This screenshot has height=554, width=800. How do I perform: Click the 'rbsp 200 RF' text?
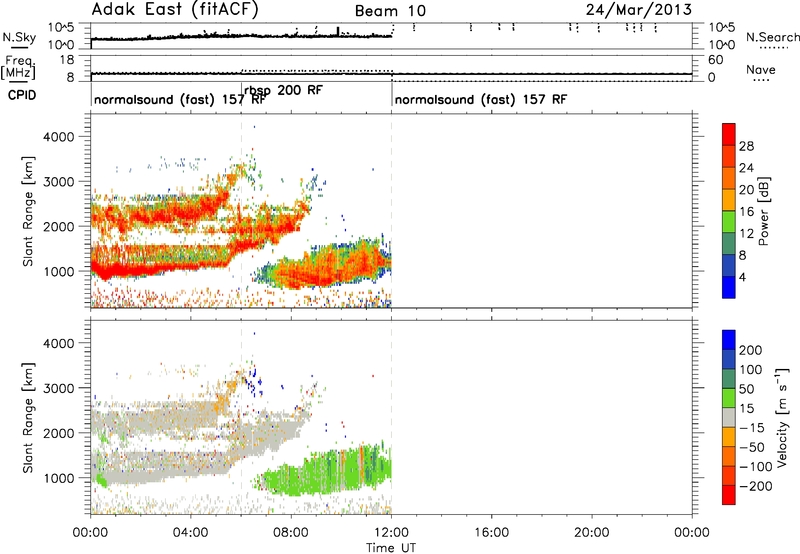pos(284,90)
